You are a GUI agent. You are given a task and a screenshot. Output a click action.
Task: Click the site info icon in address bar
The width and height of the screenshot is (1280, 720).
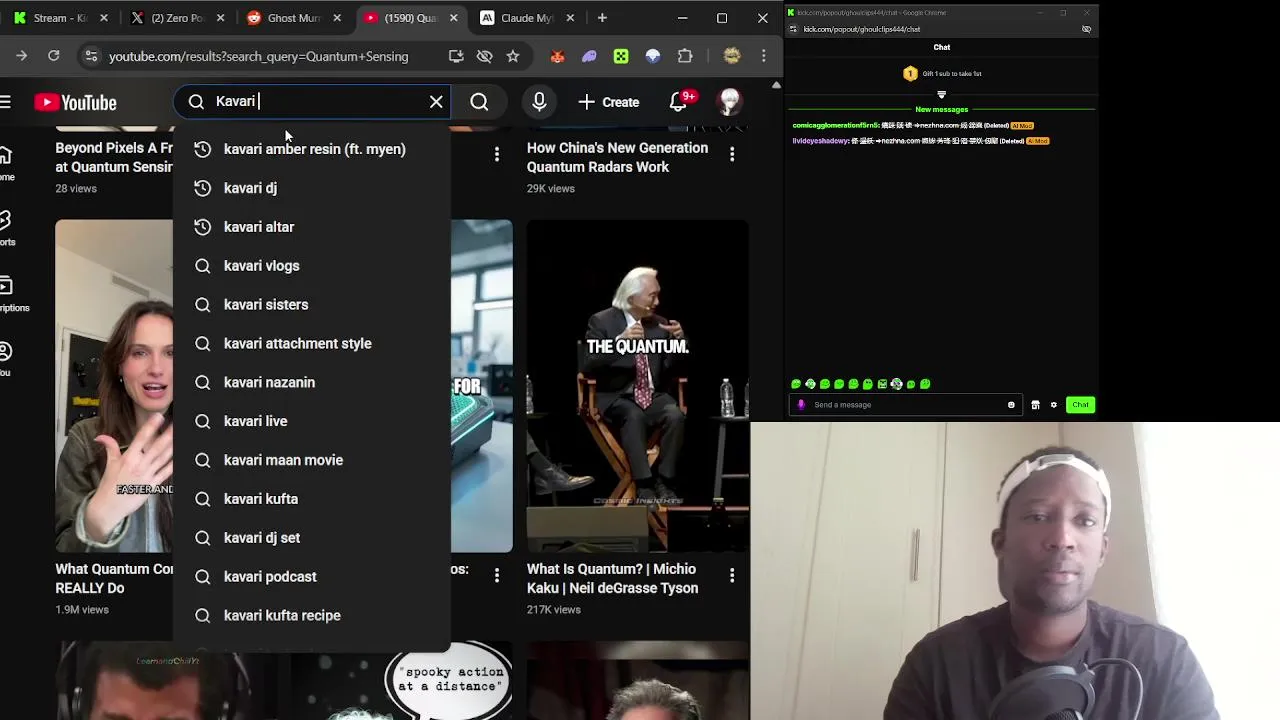tap(91, 56)
